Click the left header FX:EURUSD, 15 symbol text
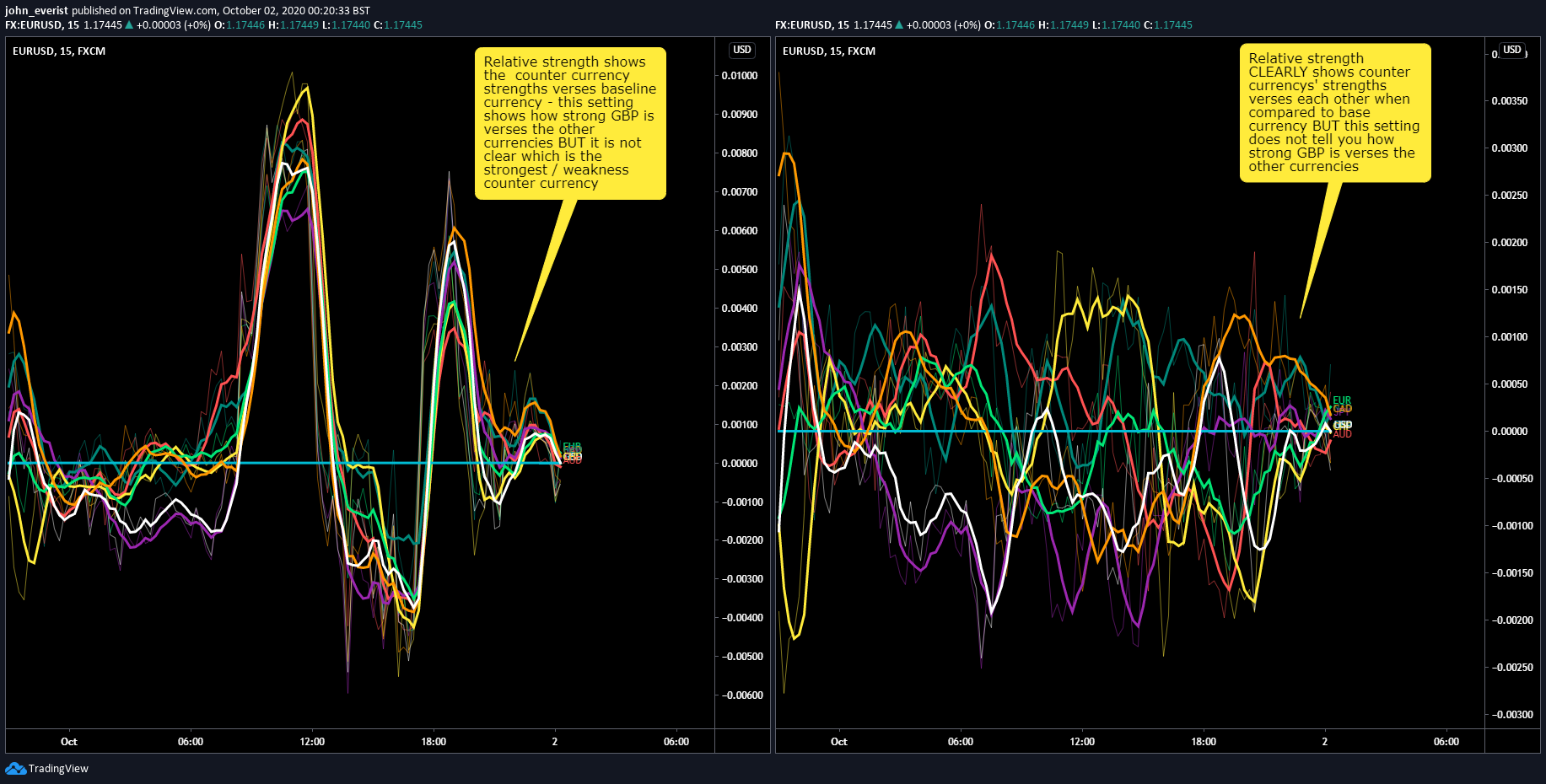 [x=42, y=25]
